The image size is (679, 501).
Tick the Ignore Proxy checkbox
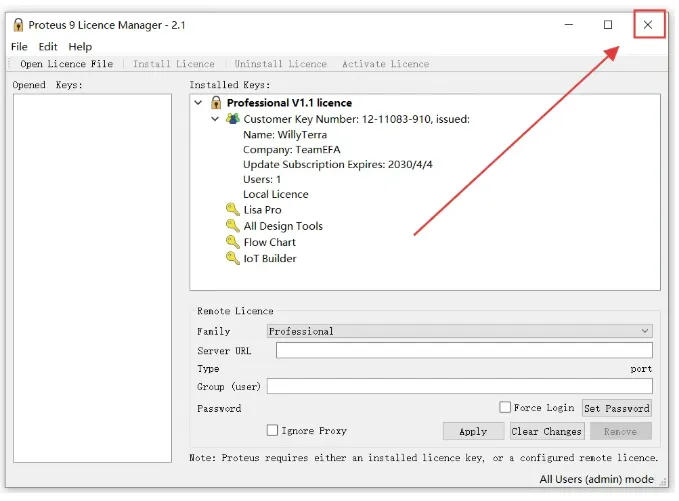pos(272,430)
